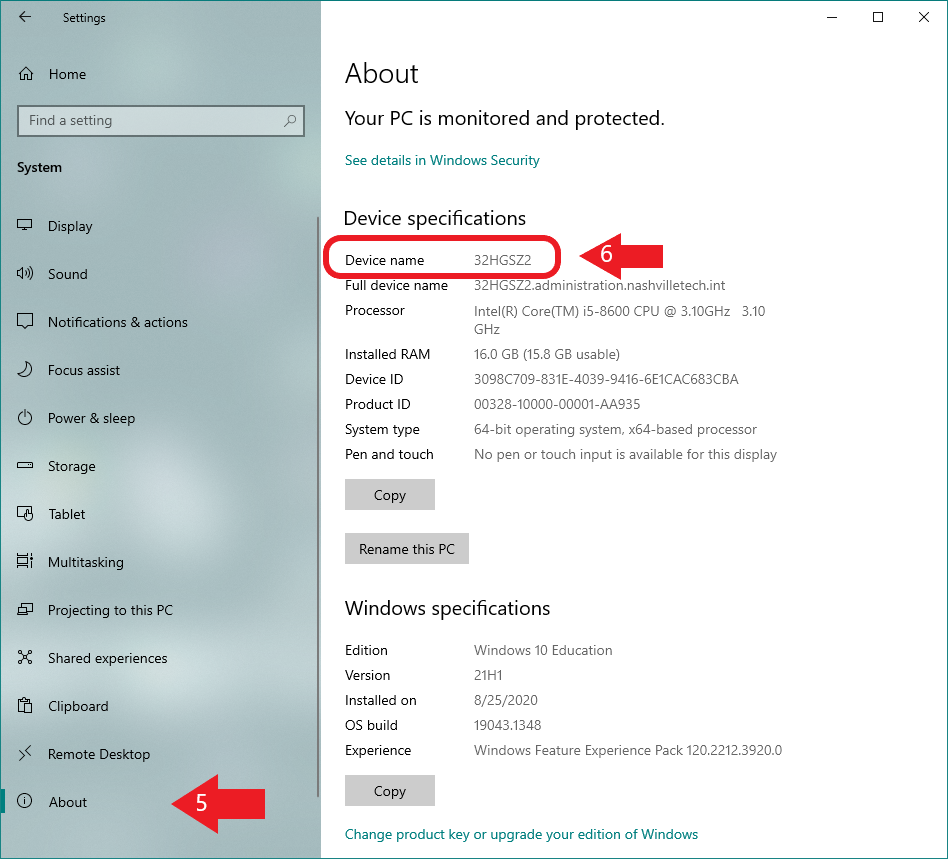Select About in the sidebar
948x859 pixels.
pos(159,802)
